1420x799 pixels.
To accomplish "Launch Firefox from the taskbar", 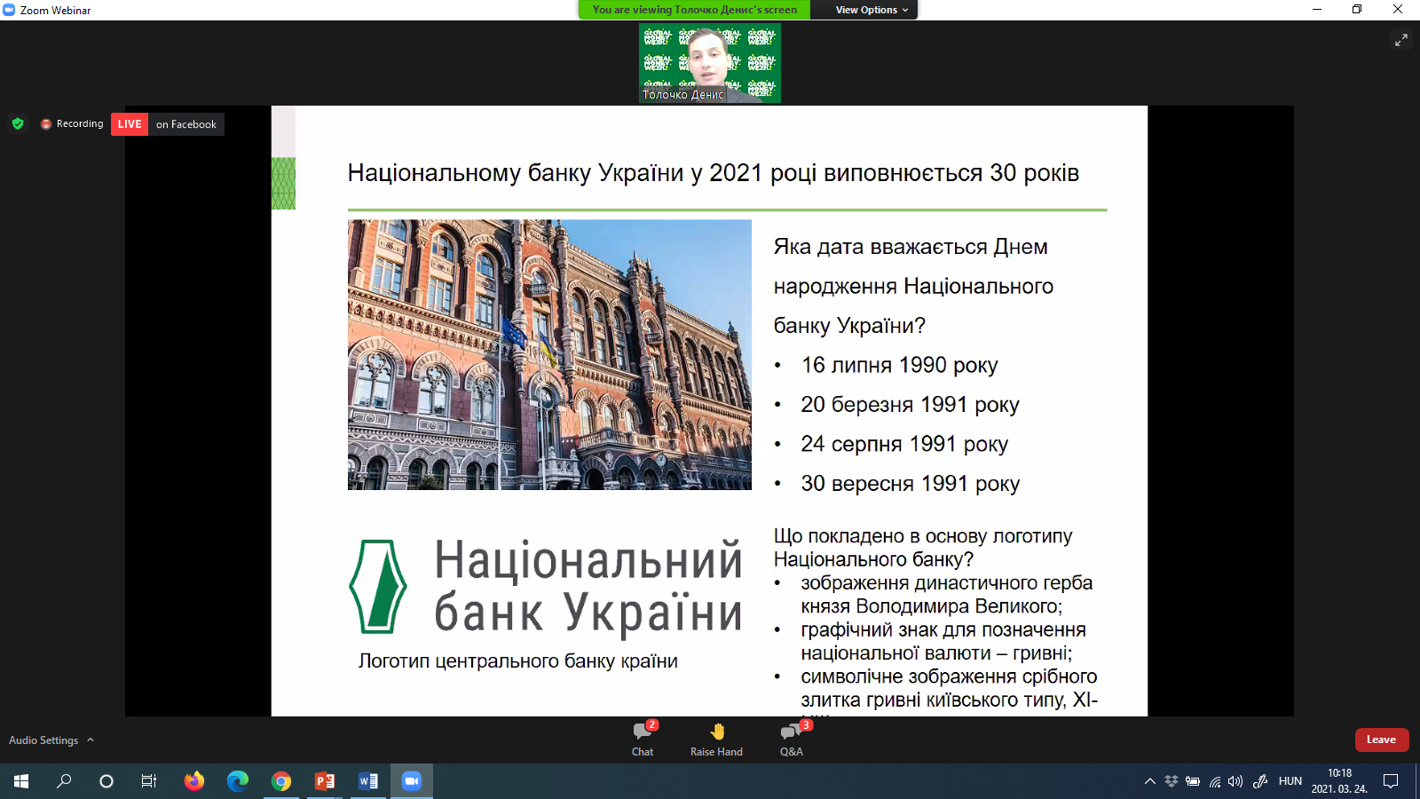I will 194,781.
